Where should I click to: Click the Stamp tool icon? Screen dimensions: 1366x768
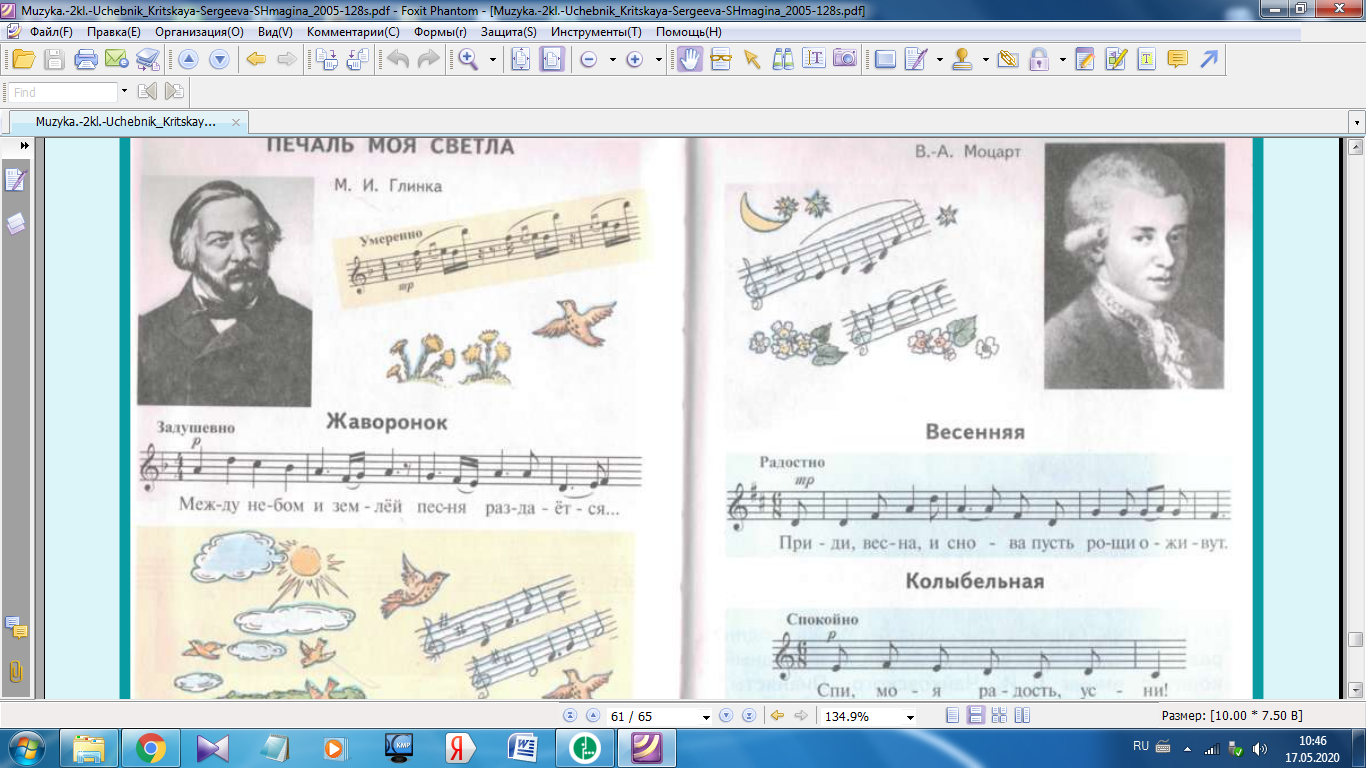click(962, 59)
